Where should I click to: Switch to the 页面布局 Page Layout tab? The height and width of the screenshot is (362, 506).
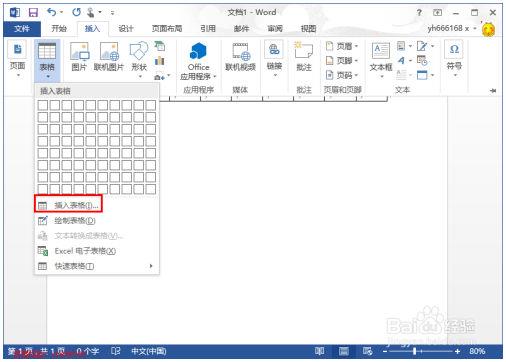(x=167, y=29)
